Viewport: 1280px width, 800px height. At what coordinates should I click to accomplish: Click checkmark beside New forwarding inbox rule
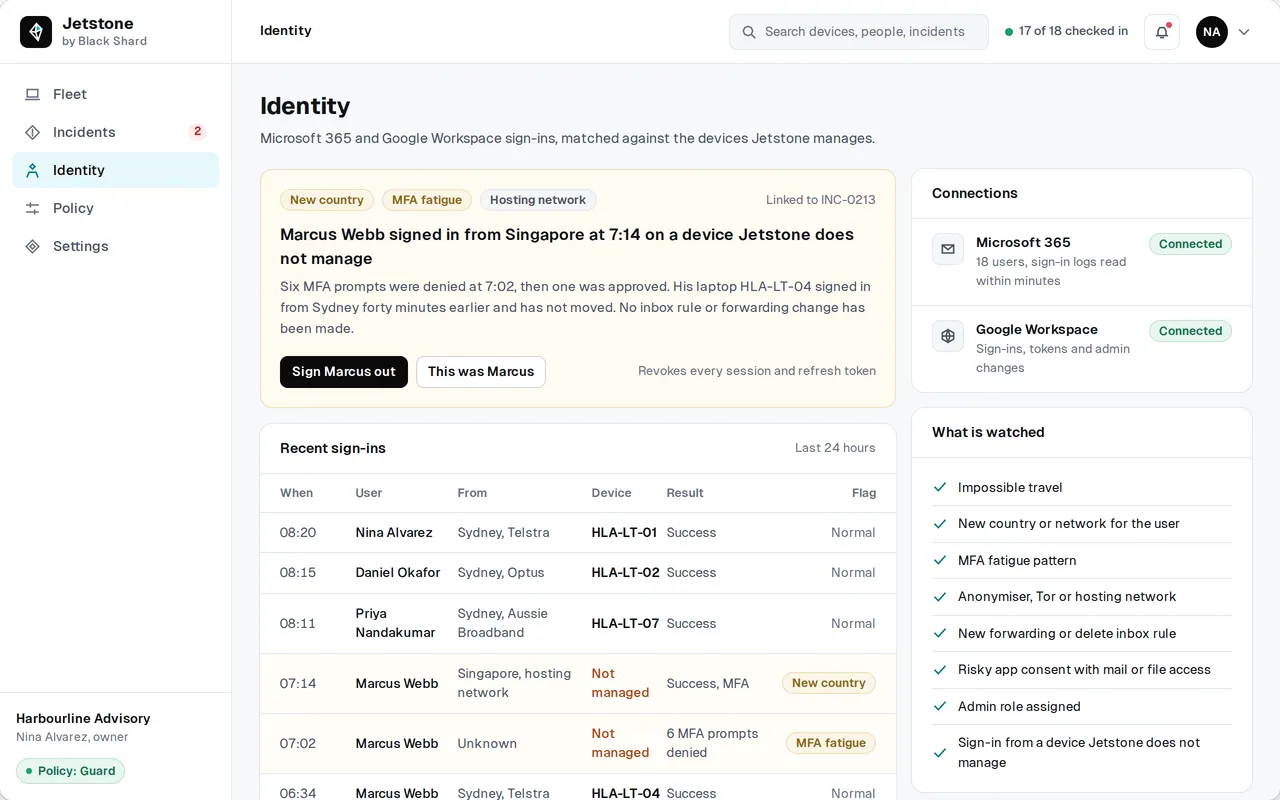pos(940,633)
